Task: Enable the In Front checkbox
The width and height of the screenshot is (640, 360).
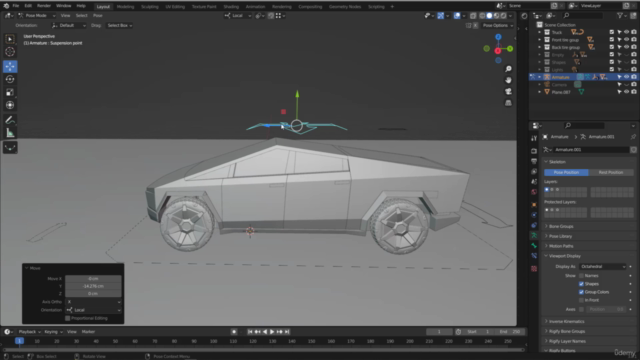Action: pos(581,300)
